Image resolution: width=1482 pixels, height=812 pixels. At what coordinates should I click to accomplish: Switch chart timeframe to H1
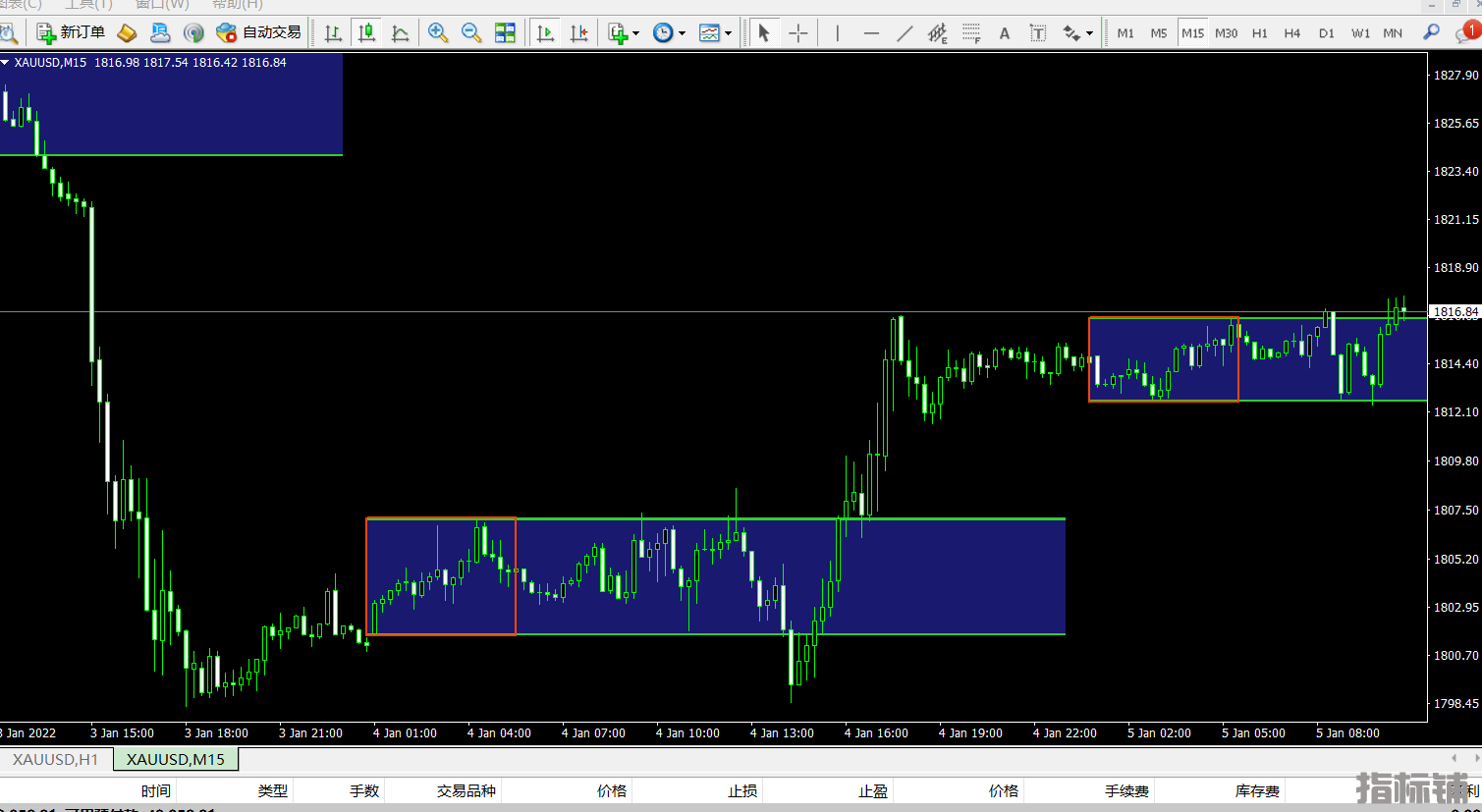(1259, 32)
